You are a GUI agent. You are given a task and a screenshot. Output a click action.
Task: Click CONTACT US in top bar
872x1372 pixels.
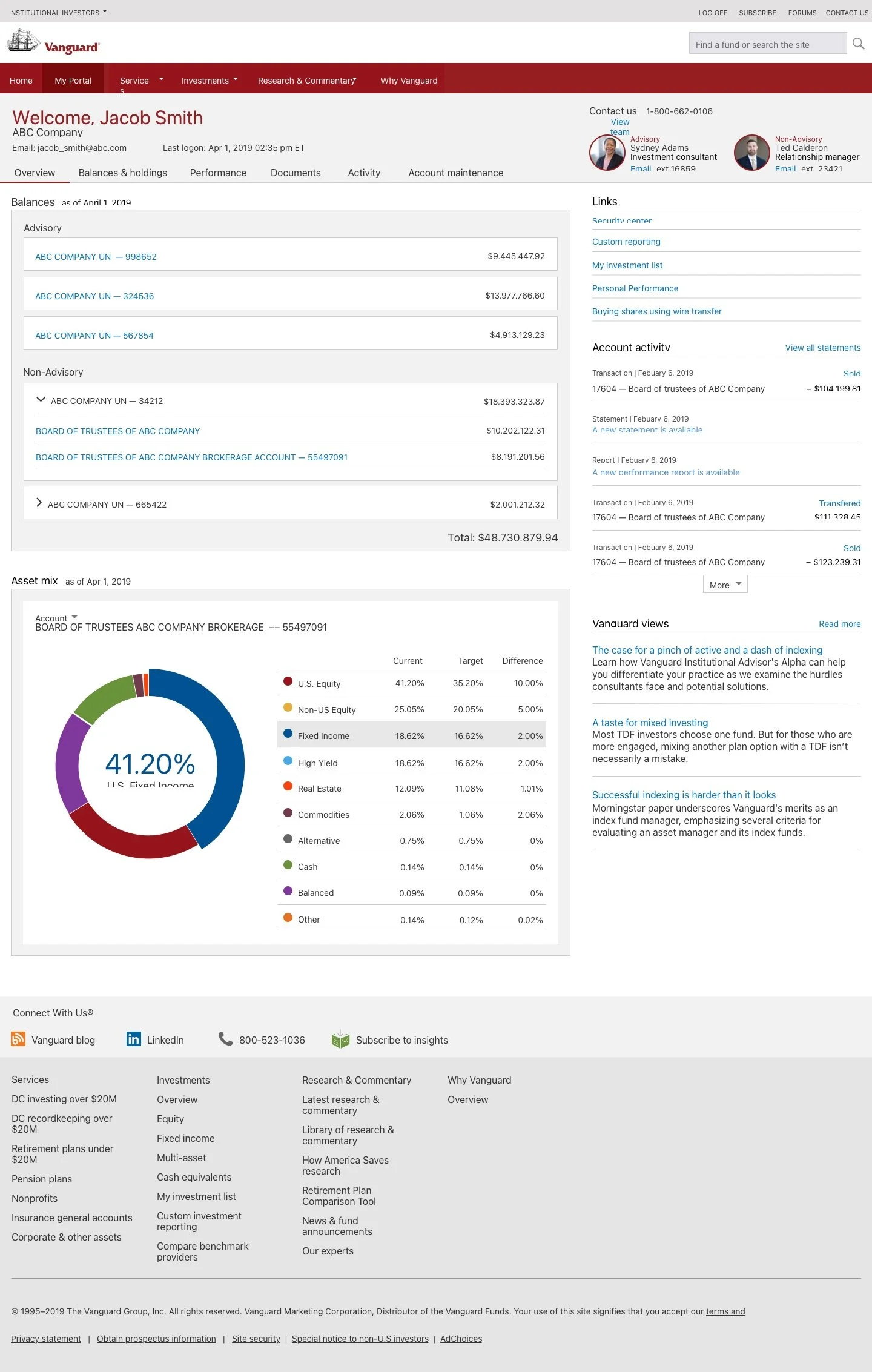point(847,12)
